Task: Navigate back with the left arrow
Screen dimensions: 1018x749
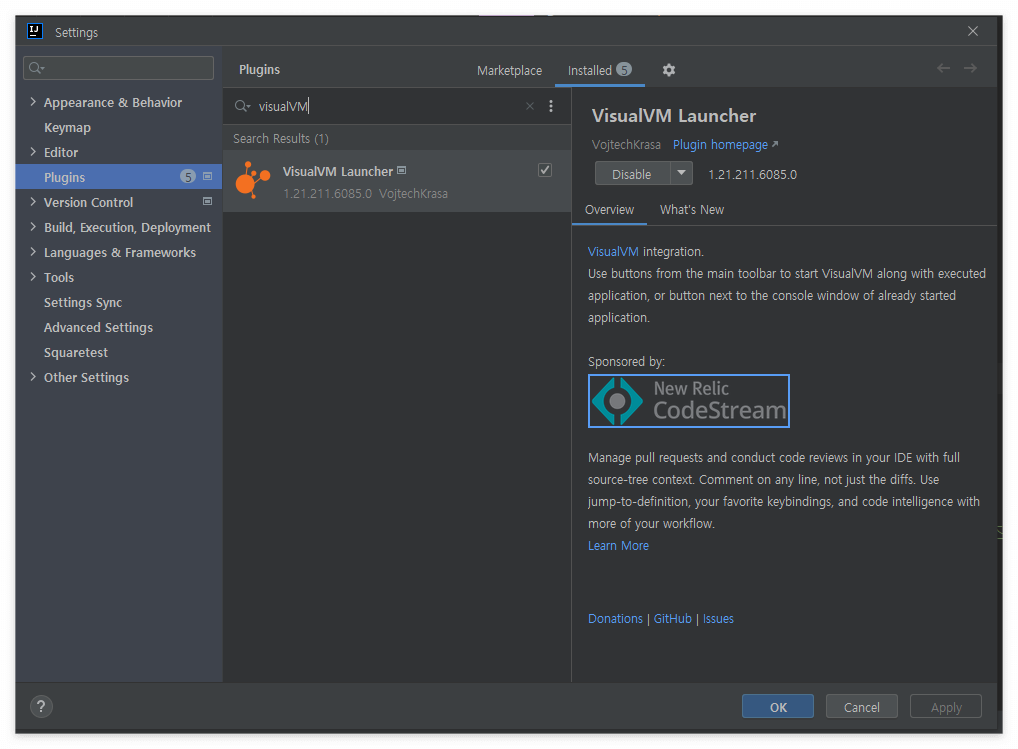Action: [x=943, y=68]
